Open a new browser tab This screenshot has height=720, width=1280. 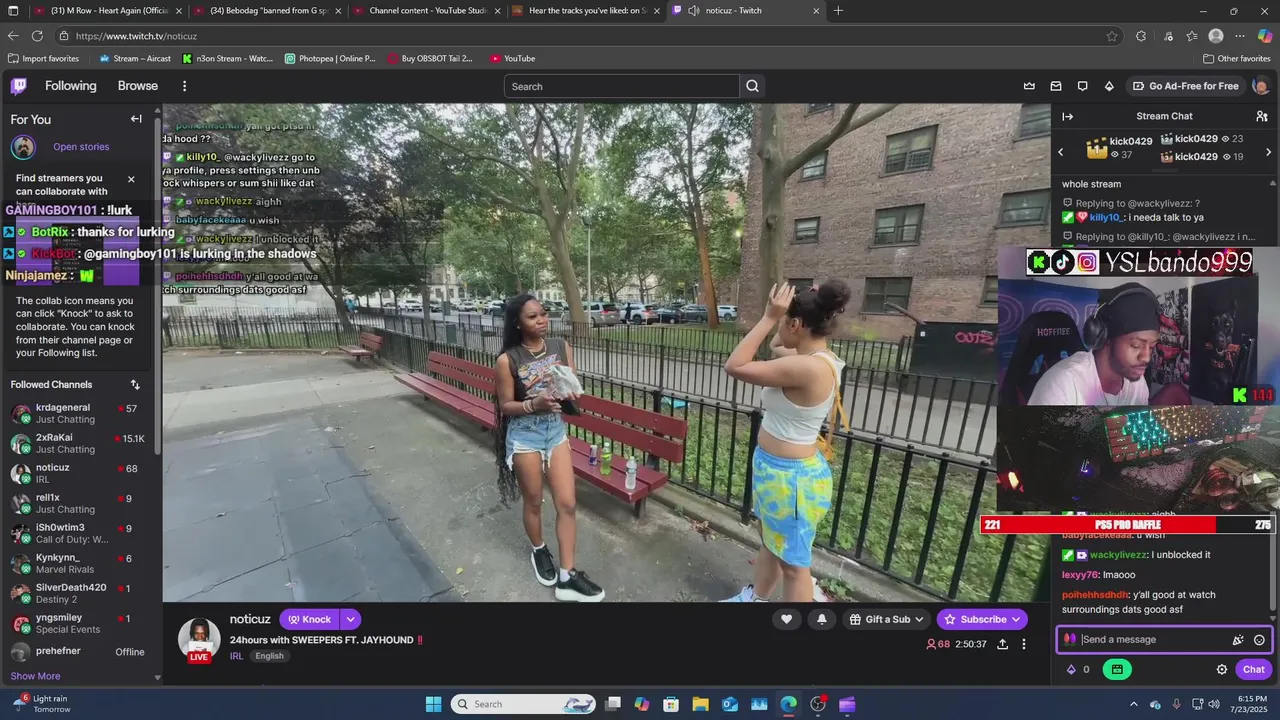pos(838,11)
